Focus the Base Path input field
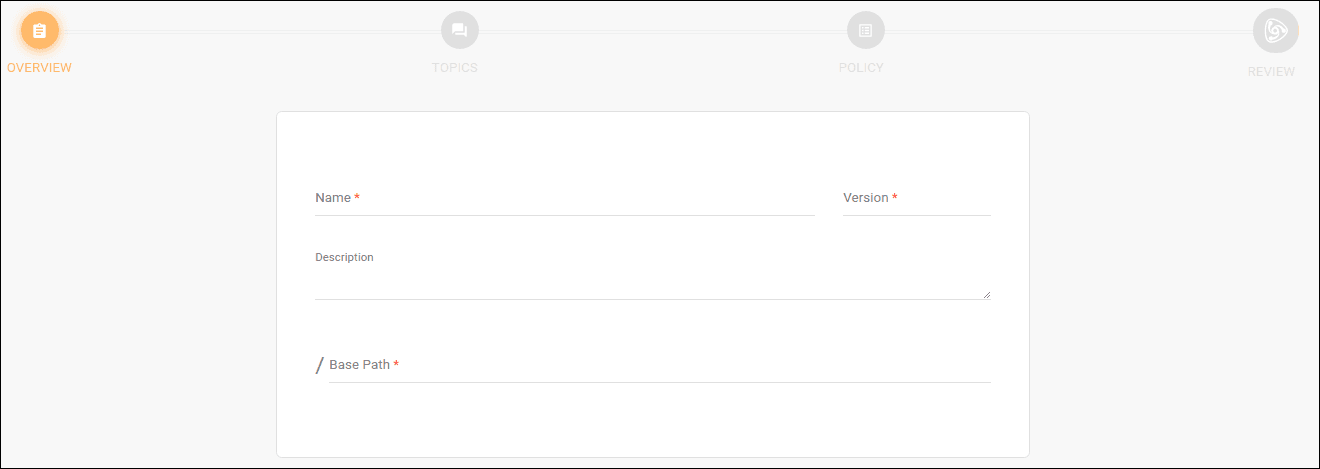Screen dimensions: 1320x469 660,366
